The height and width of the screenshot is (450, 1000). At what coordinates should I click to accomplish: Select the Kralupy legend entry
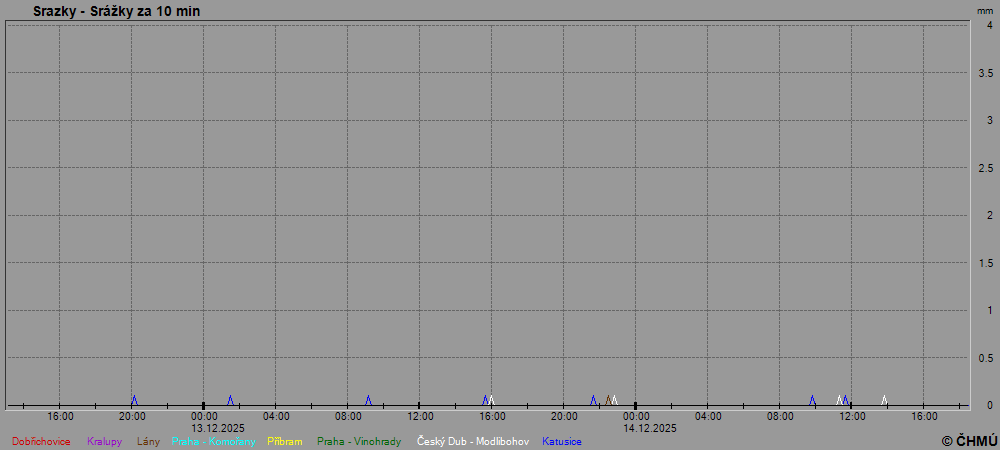coord(104,441)
